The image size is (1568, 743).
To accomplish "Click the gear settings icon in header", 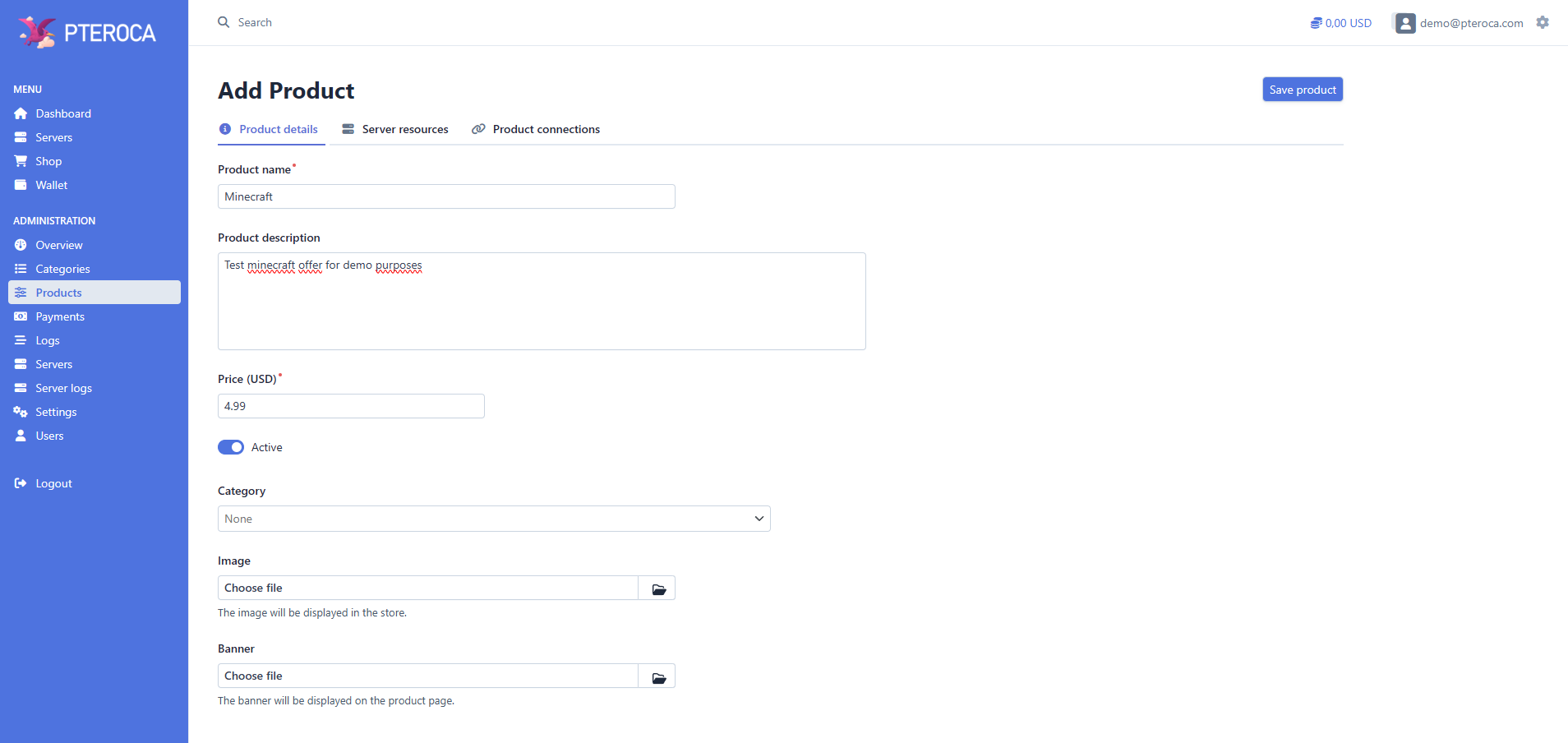I will click(x=1543, y=23).
